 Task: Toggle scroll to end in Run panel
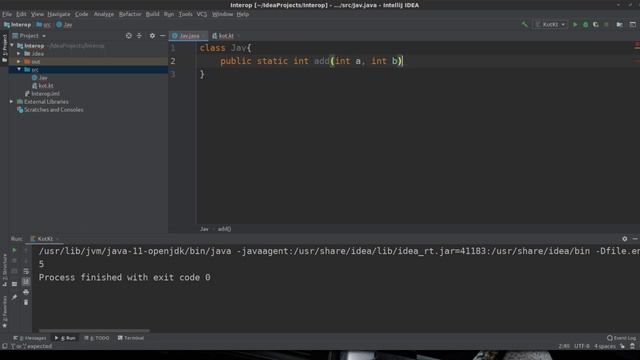coord(26,282)
